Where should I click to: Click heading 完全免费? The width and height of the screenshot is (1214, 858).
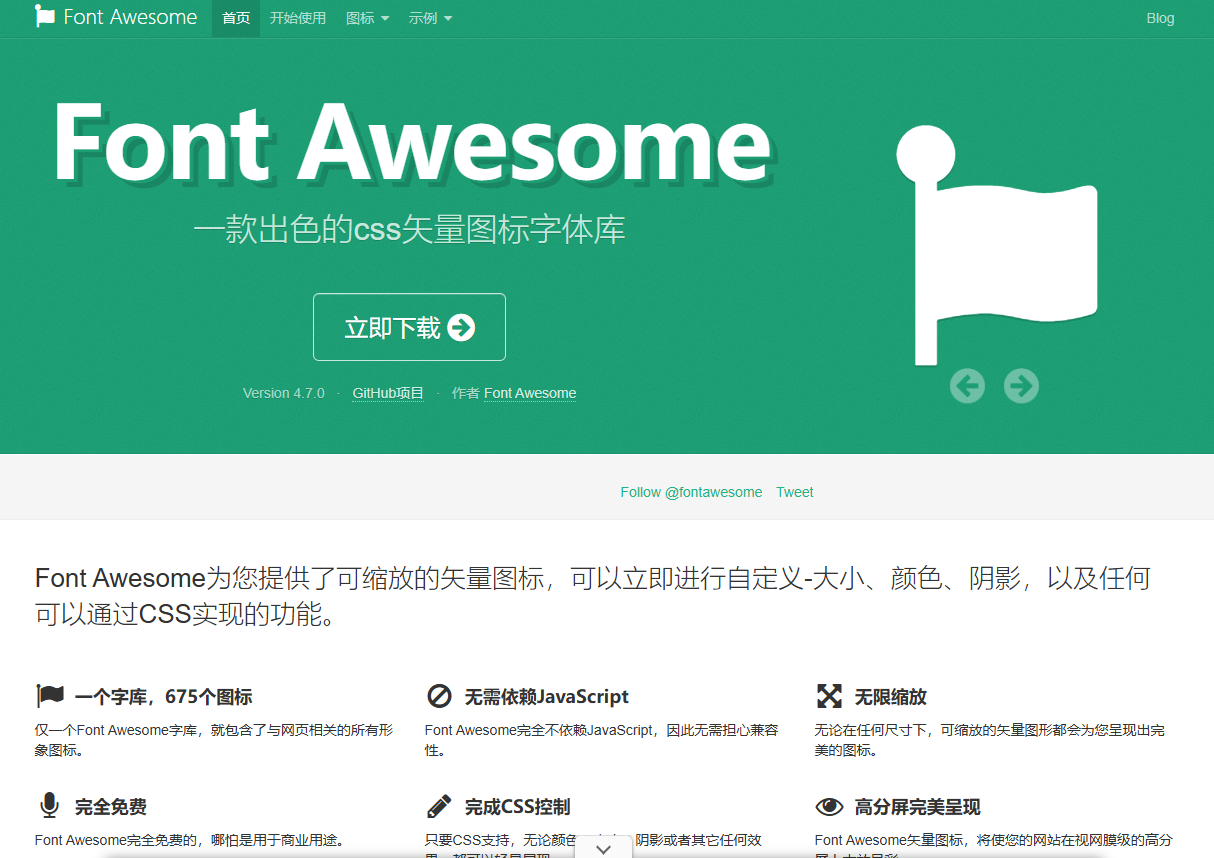111,807
